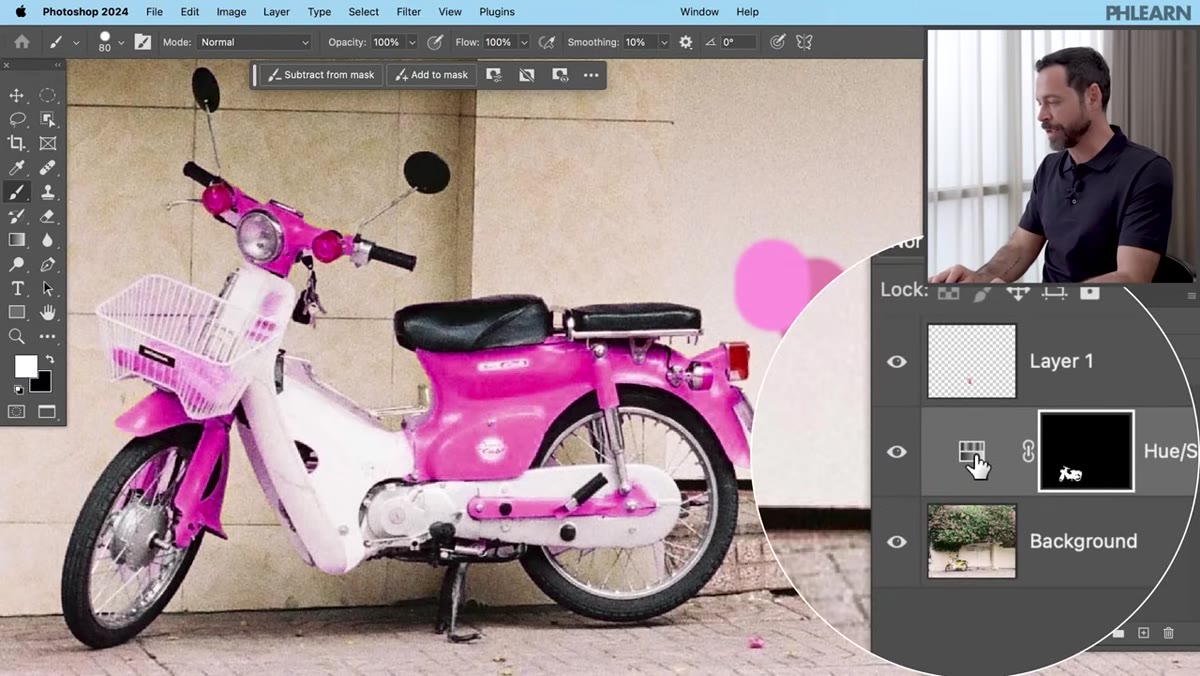This screenshot has width=1200, height=676.
Task: Select the Elliptical Marquee tool
Action: [47, 95]
